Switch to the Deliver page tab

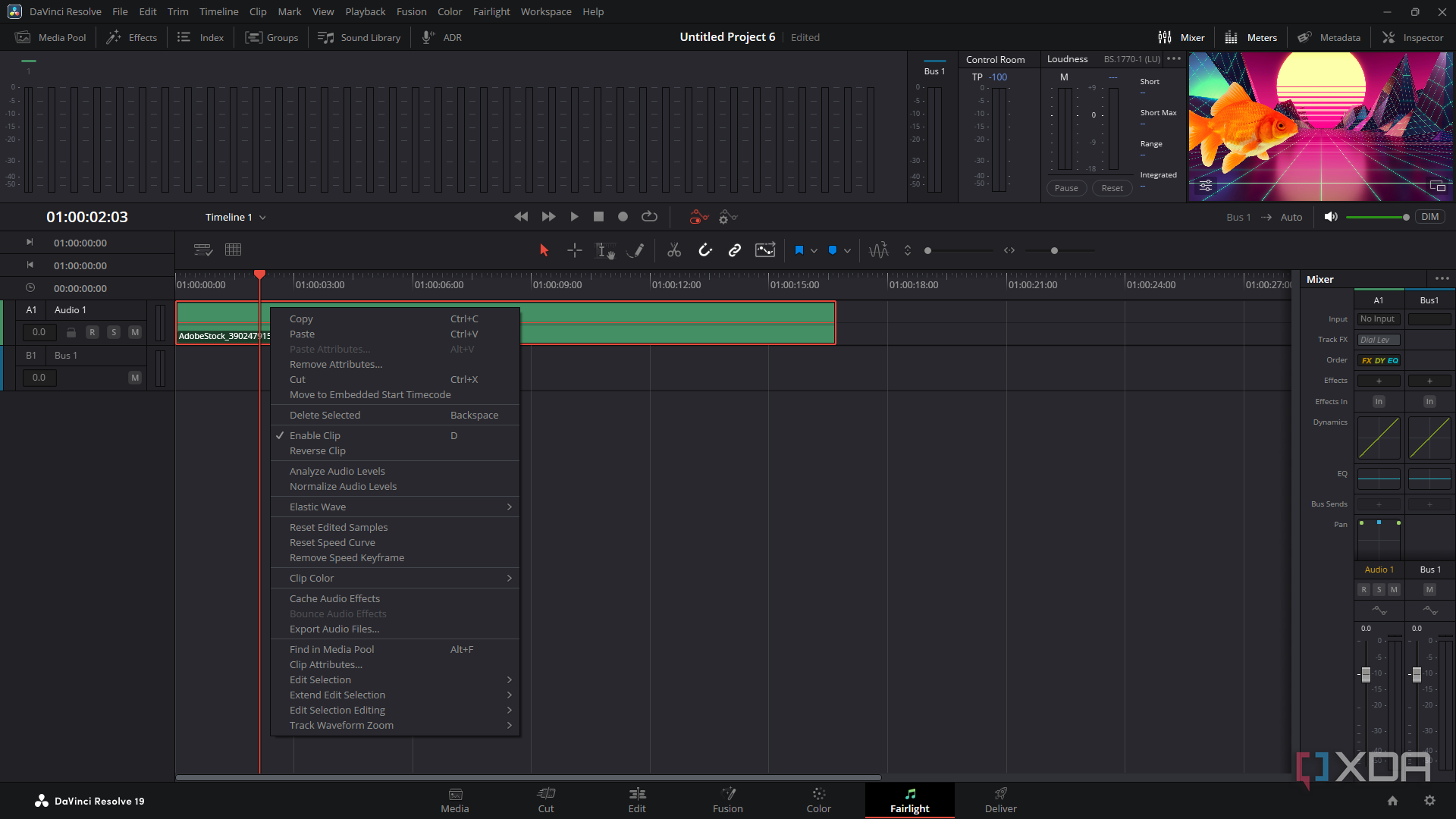tap(1000, 800)
